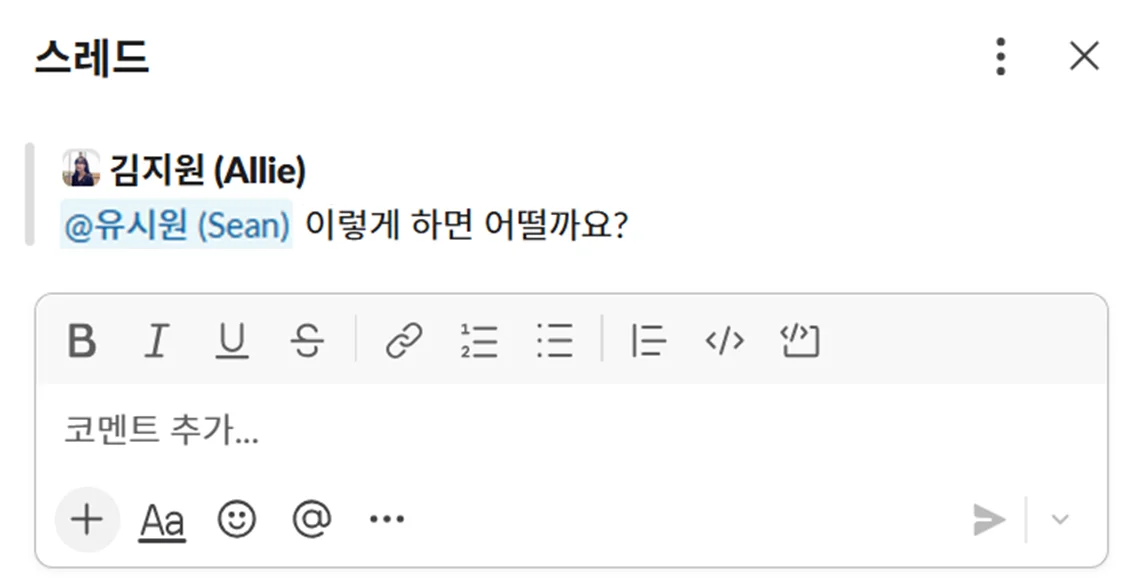Insert a code block
Viewport: 1126px width, 587px height.
pos(799,342)
